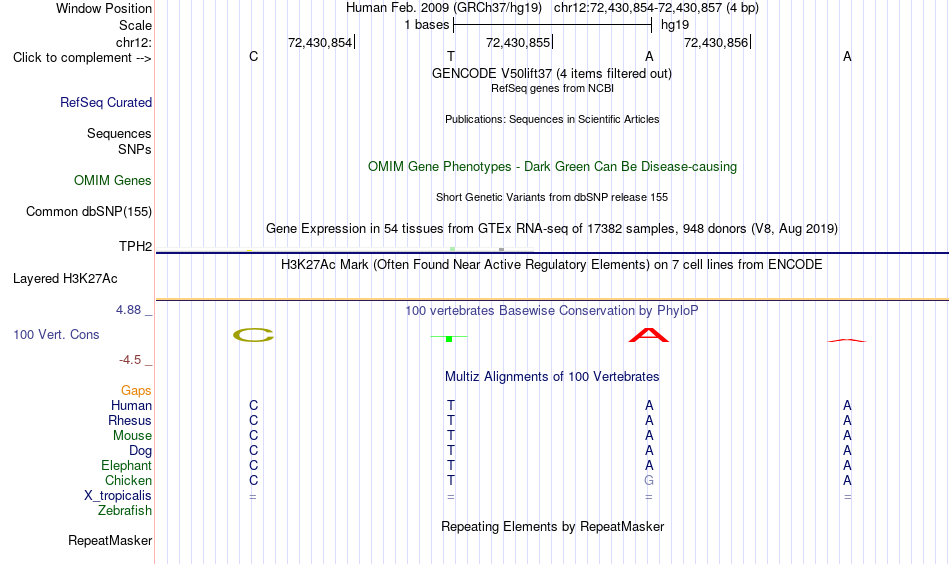Screen dimensions: 950x564
Task: Open the OMIM Genes track label
Action: (x=113, y=181)
